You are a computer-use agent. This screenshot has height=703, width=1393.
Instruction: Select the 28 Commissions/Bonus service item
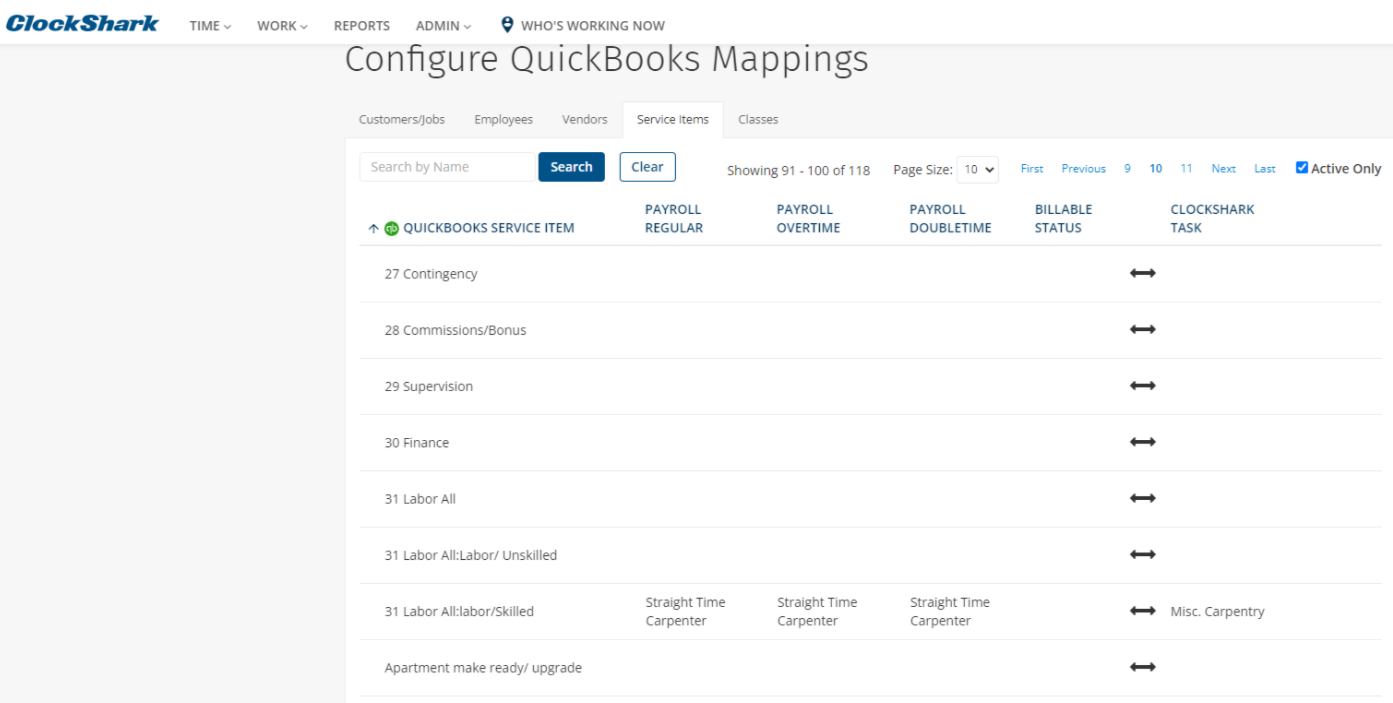pos(455,330)
